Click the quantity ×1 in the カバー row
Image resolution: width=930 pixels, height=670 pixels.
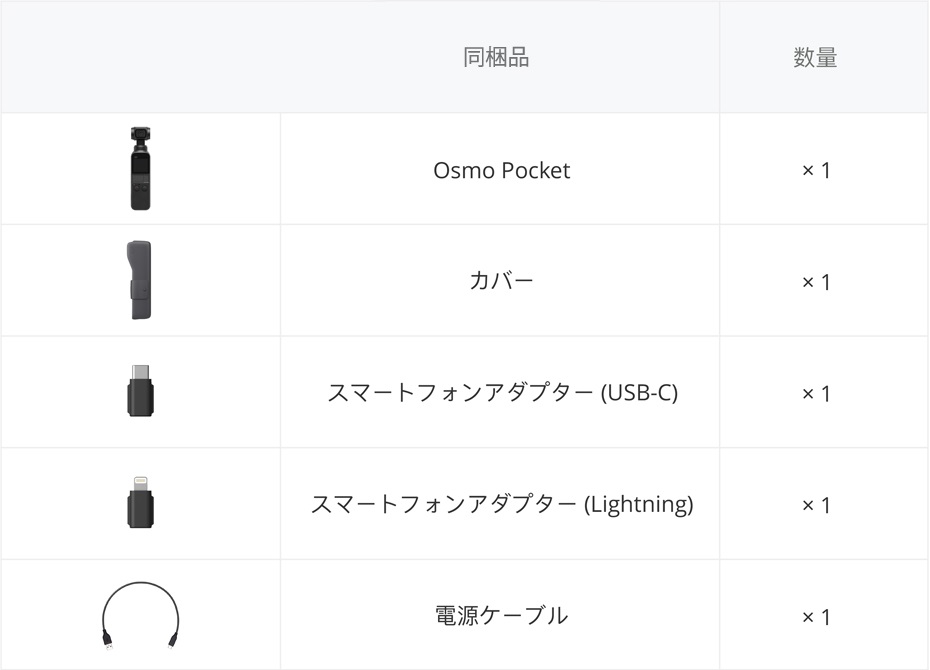816,282
